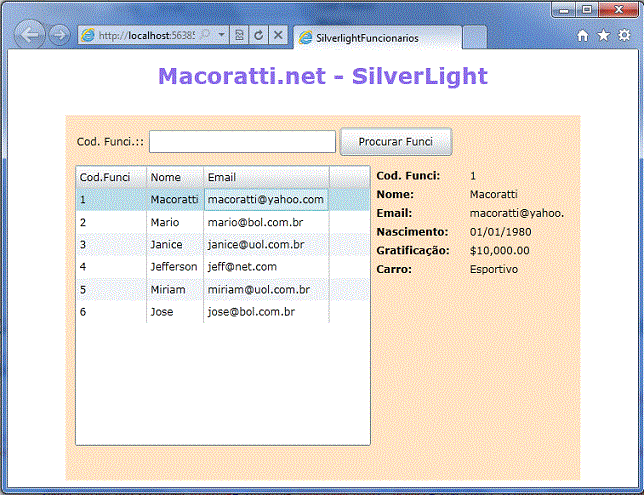Select the Janice name cell
The image size is (644, 495).
point(175,244)
